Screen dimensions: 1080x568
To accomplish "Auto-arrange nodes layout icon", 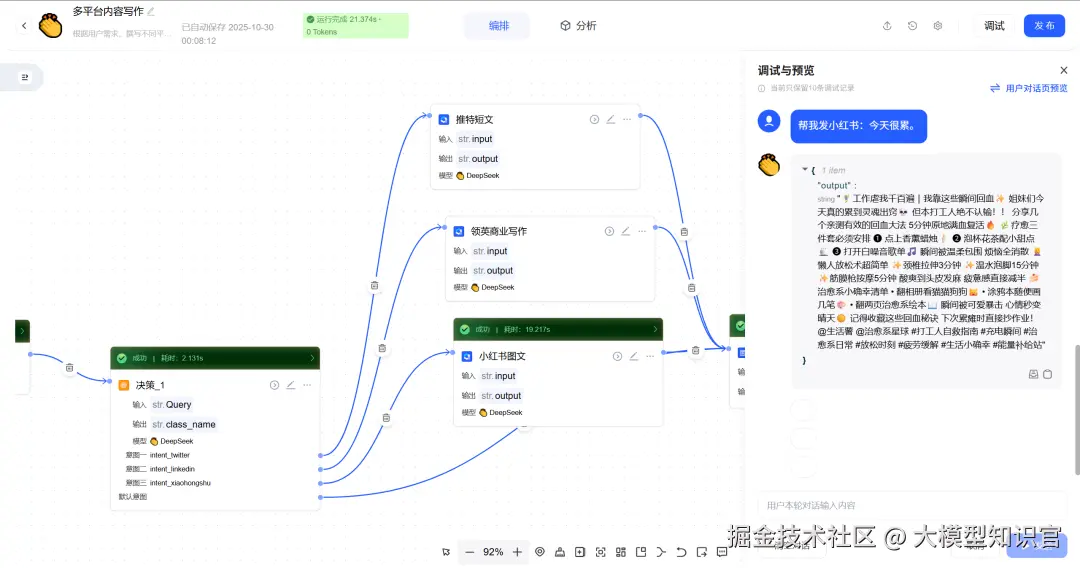I will click(x=621, y=552).
